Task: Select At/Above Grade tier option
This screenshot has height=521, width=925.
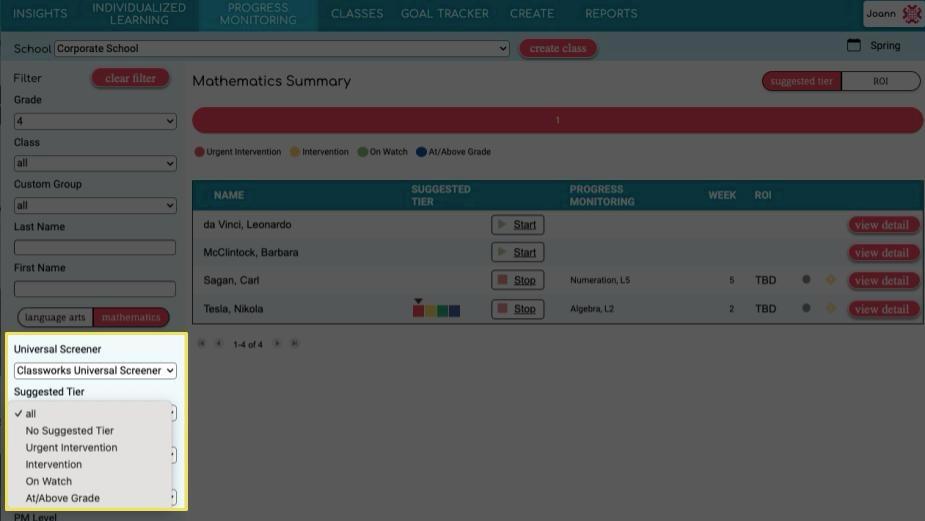Action: (x=63, y=498)
